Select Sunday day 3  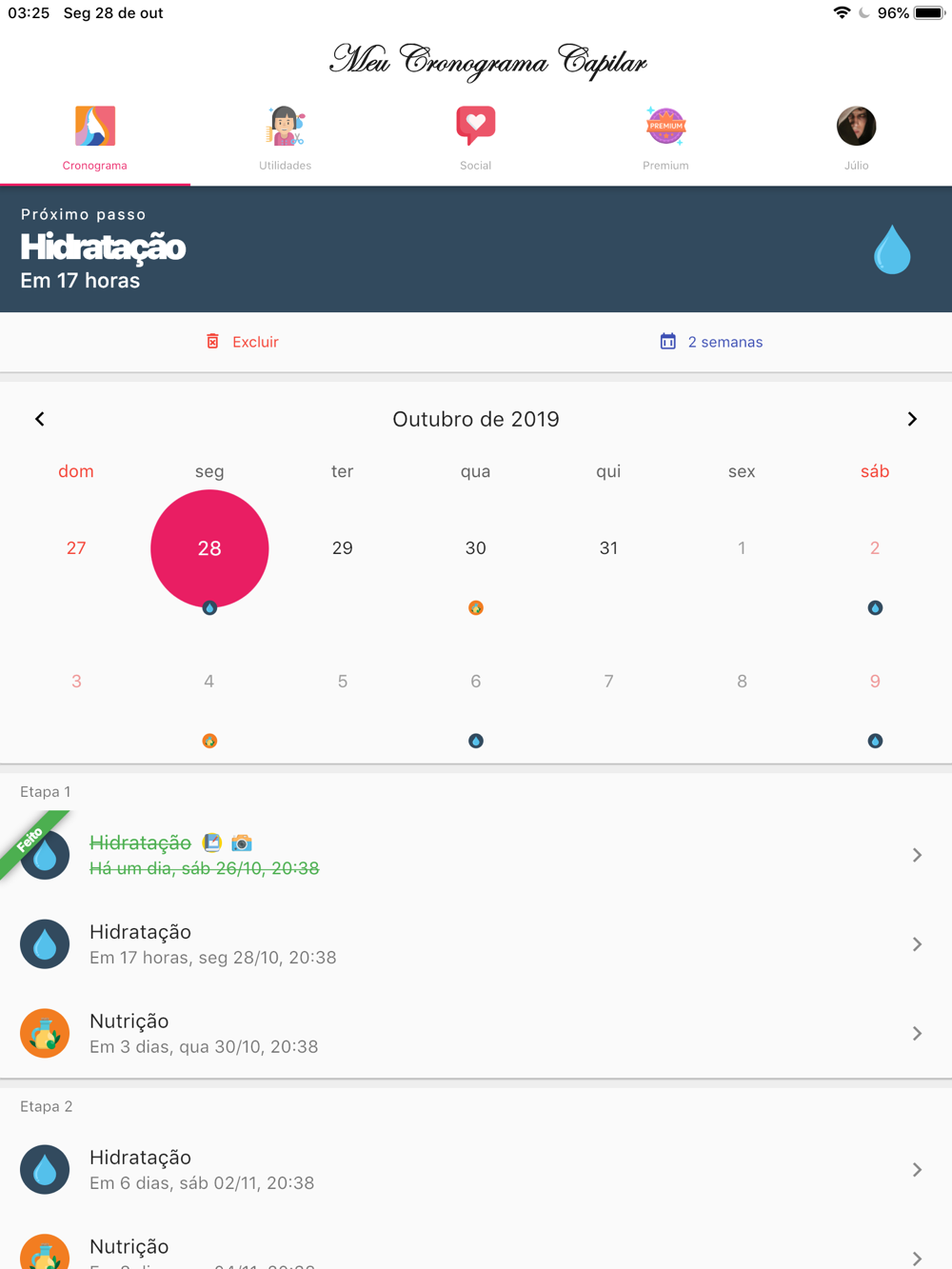[x=76, y=682]
